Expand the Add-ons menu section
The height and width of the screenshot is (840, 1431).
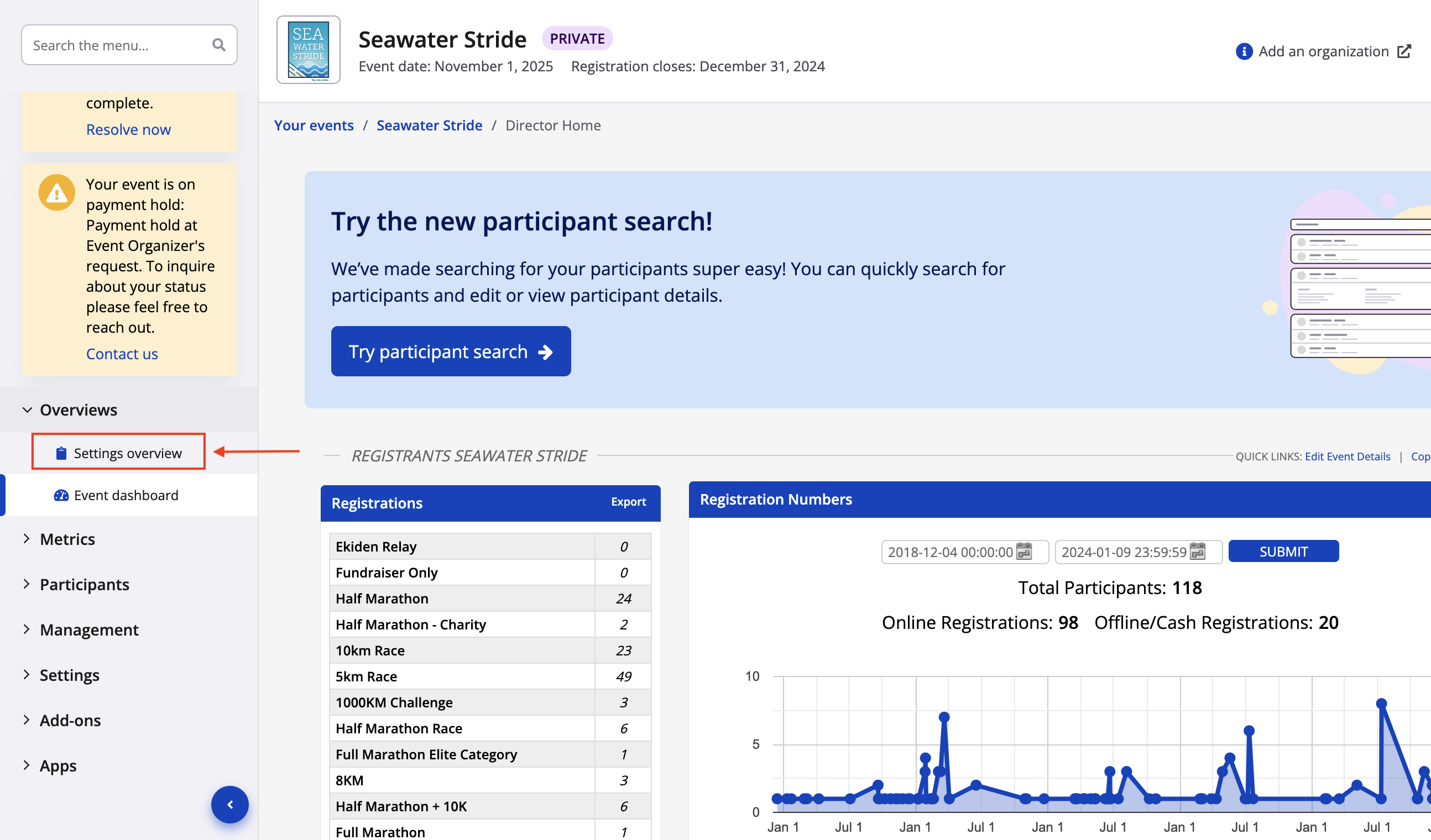[x=70, y=720]
